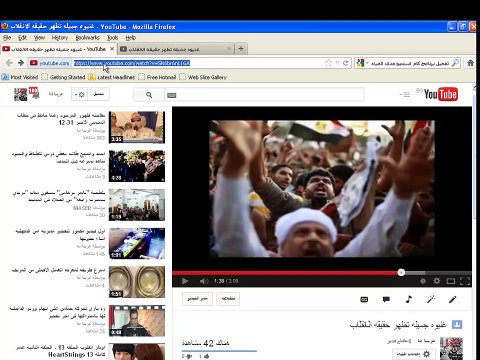Switch to the second YouTube tab
Viewport: 480px width, 360px height.
[x=175, y=49]
